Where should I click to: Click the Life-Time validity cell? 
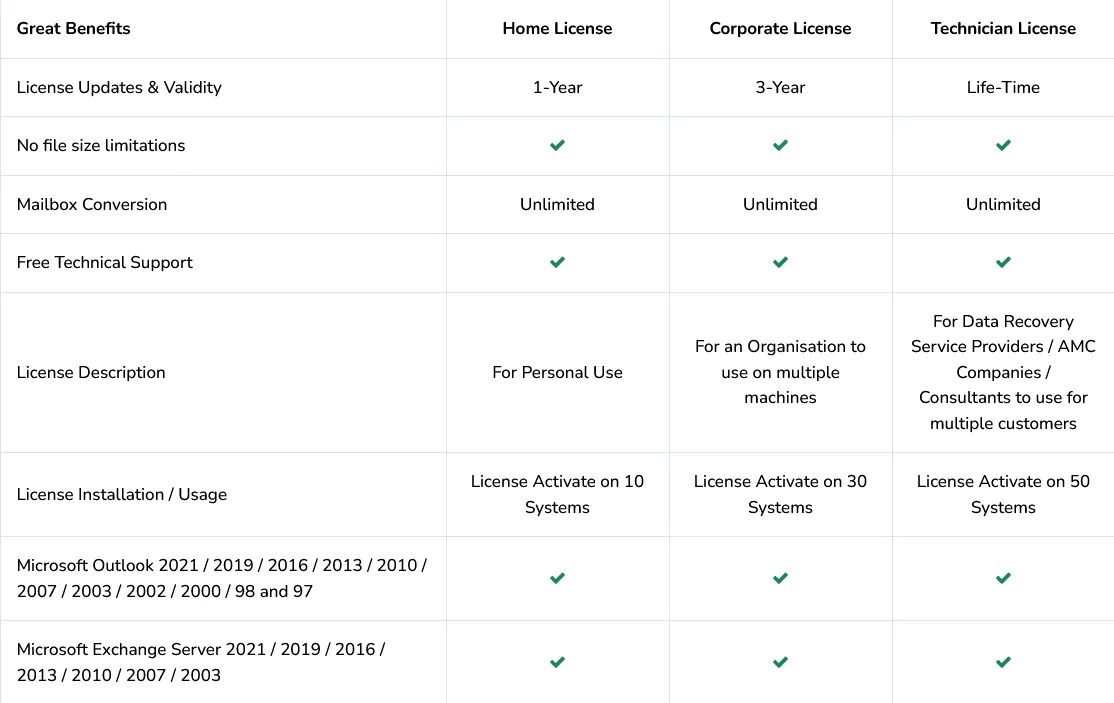coord(1003,87)
